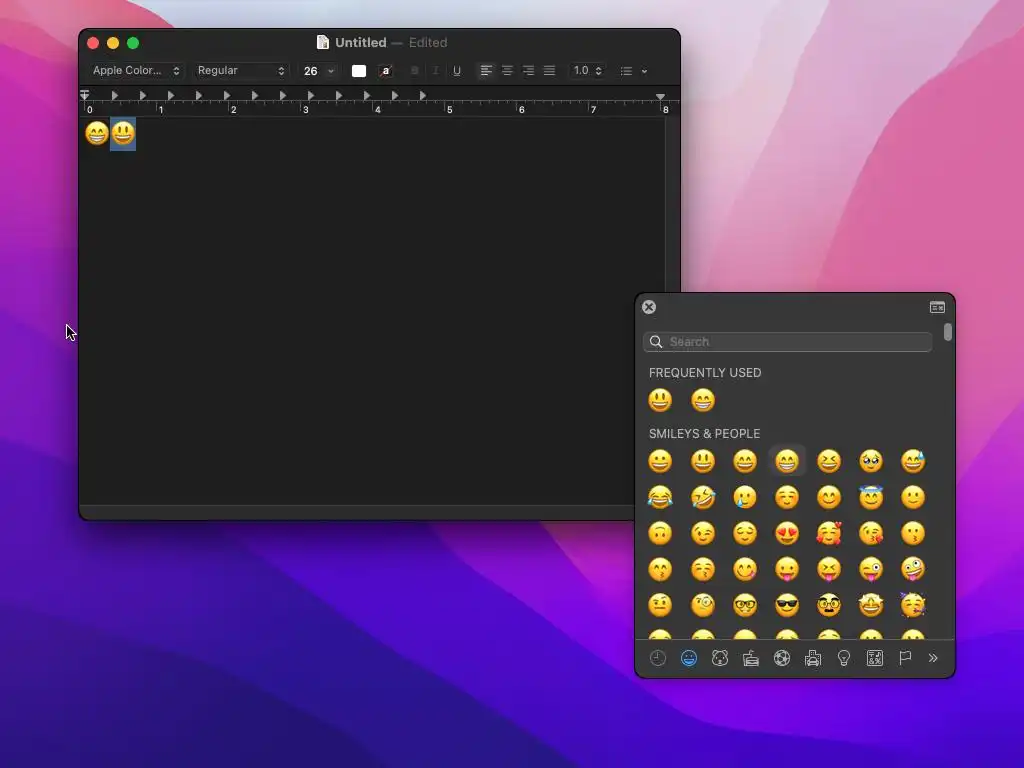The height and width of the screenshot is (768, 1024).
Task: Click the highlighted smiley emoji in the document
Action: 123,133
